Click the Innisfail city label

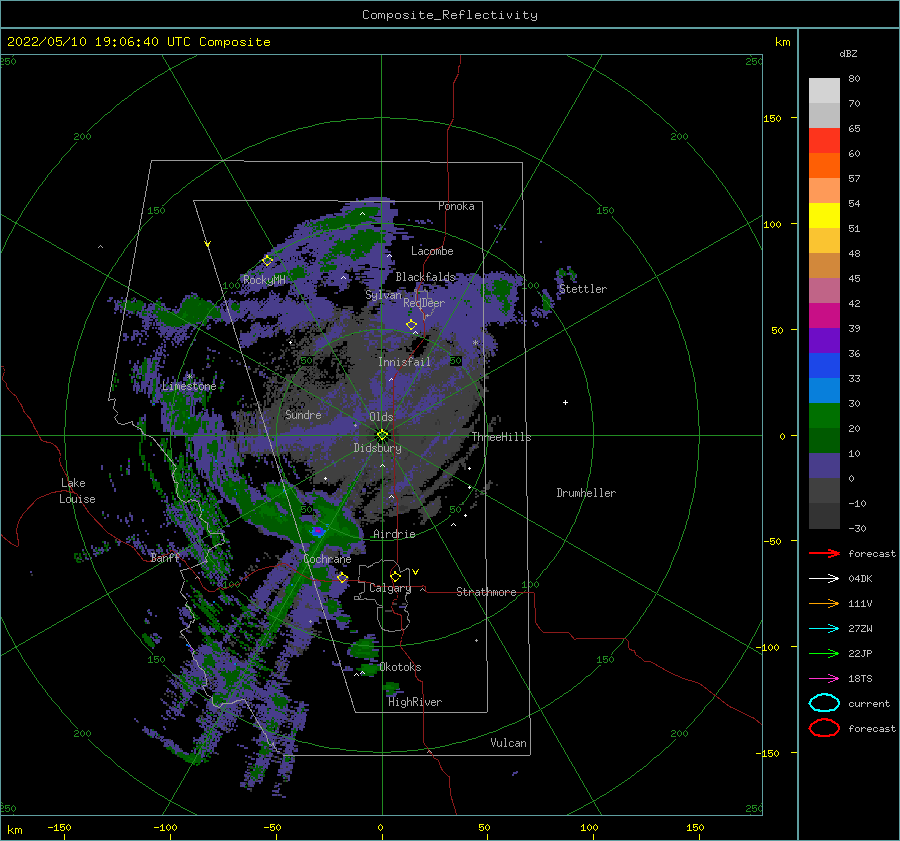[404, 362]
